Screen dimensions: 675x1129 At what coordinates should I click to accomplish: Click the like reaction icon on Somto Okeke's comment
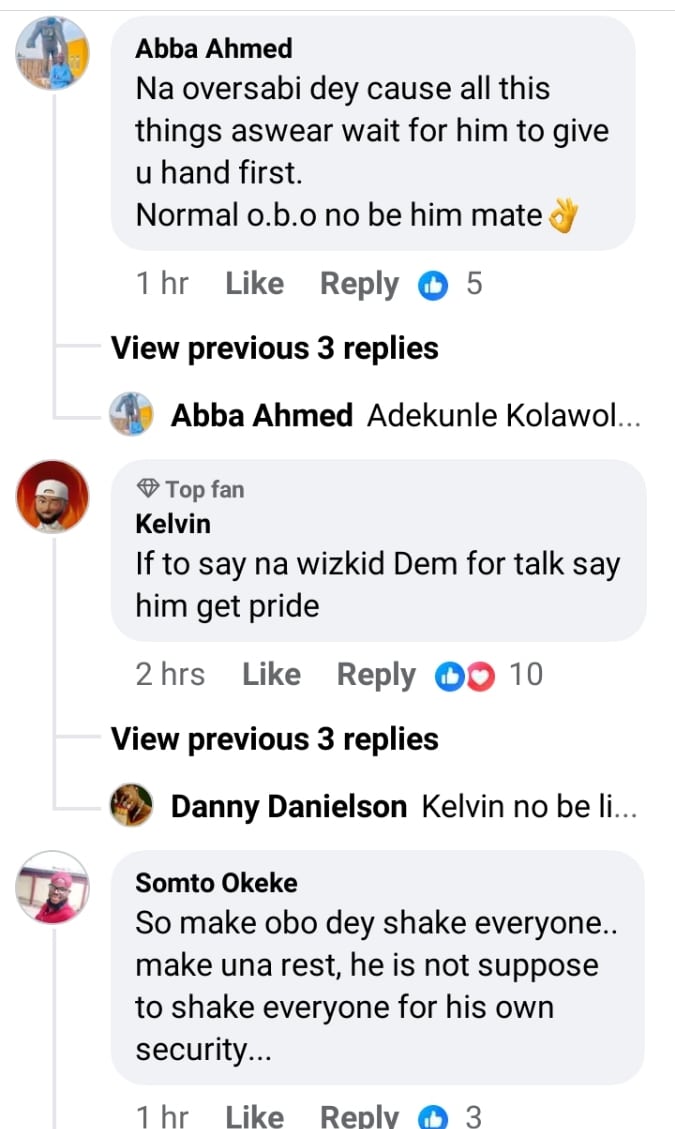[x=434, y=1116]
